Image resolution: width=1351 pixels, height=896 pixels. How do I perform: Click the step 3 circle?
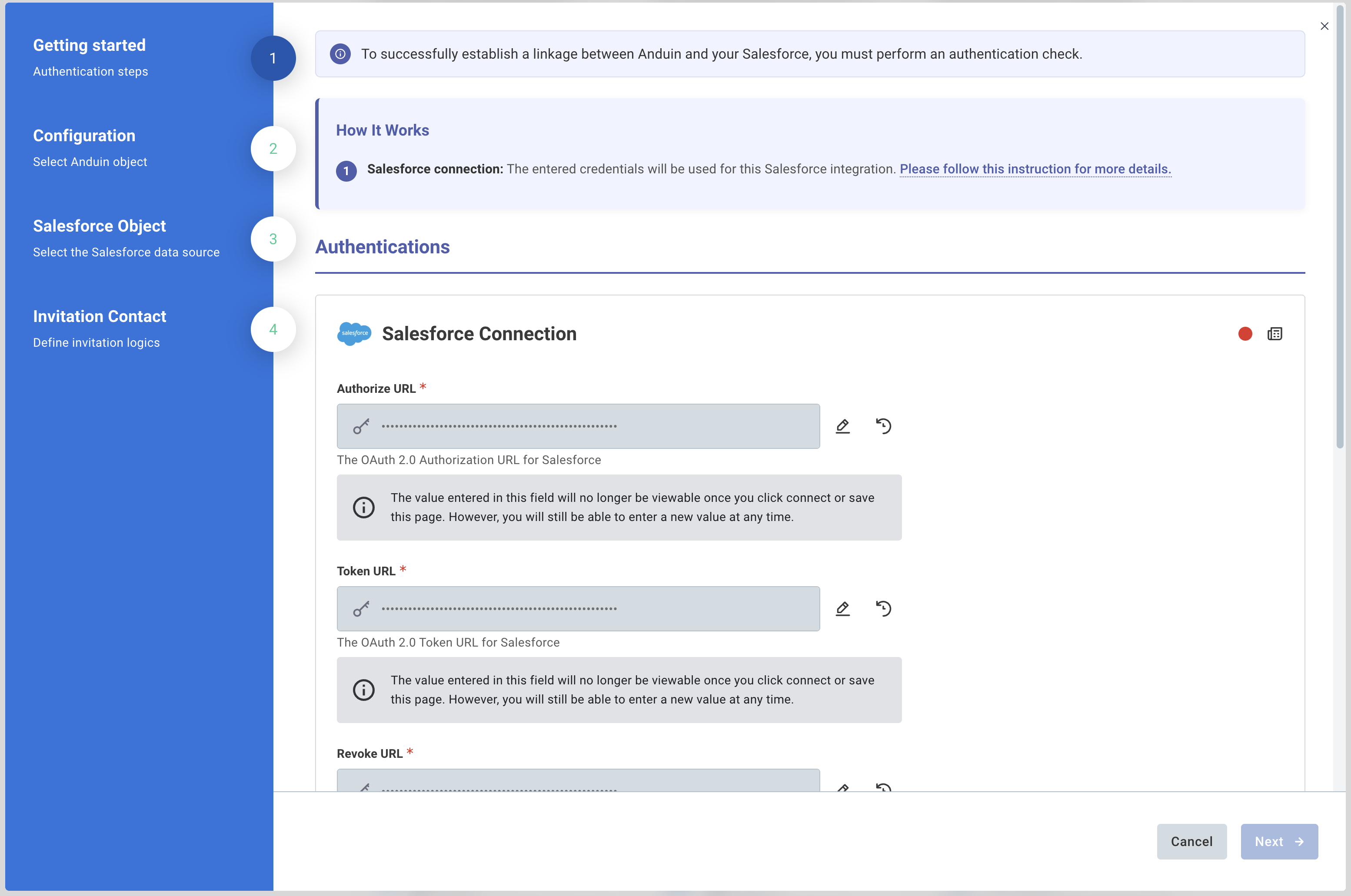pos(273,239)
